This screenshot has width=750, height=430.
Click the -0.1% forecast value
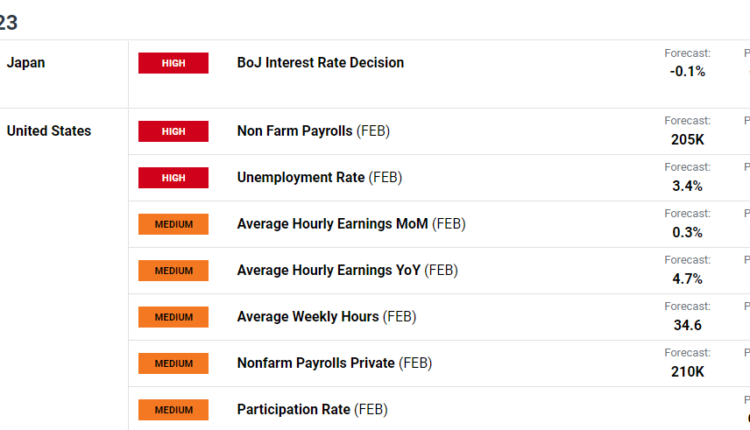coord(687,71)
